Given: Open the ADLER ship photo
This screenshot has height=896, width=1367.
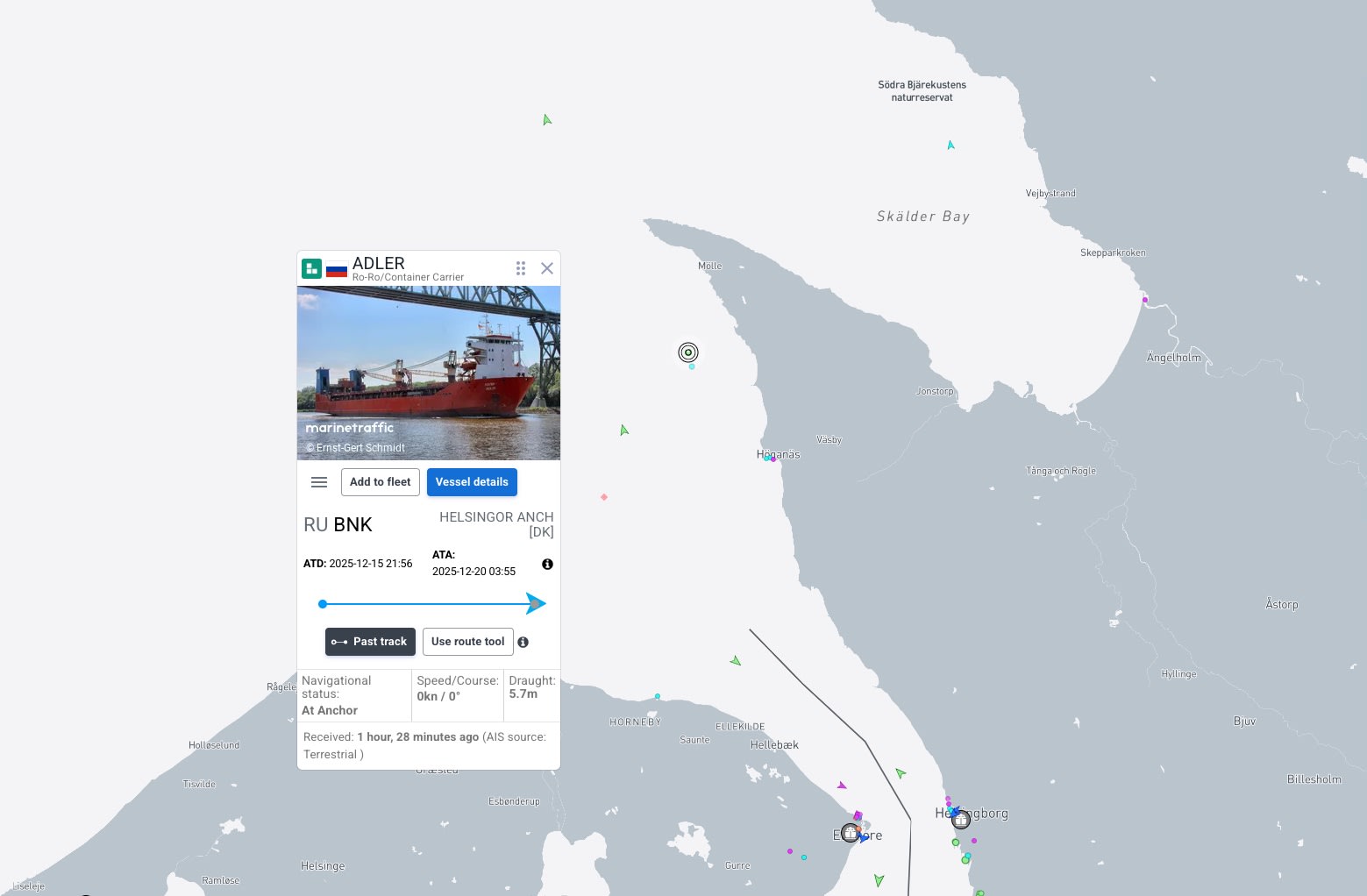Looking at the screenshot, I should 429,373.
